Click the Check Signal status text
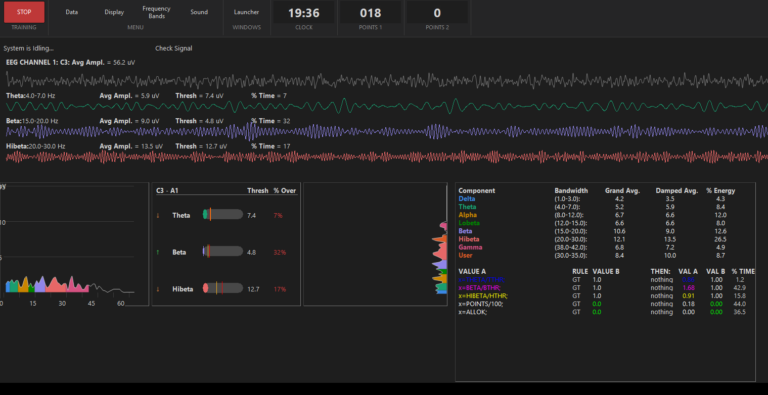768x395 pixels. [174, 49]
